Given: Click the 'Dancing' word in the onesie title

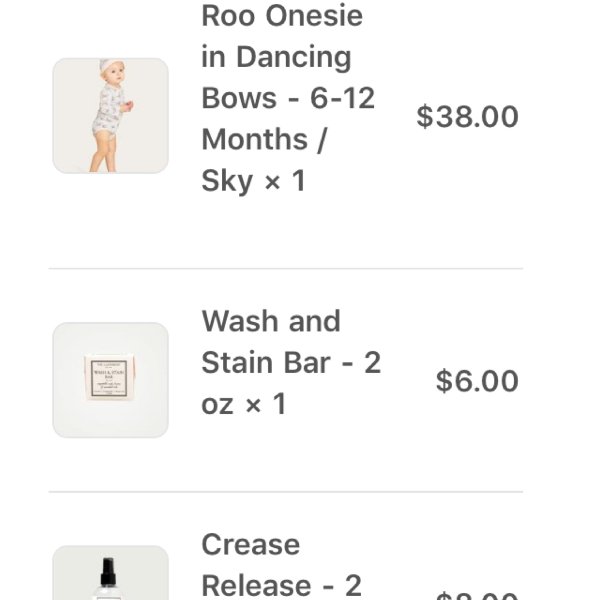Looking at the screenshot, I should pos(293,58).
